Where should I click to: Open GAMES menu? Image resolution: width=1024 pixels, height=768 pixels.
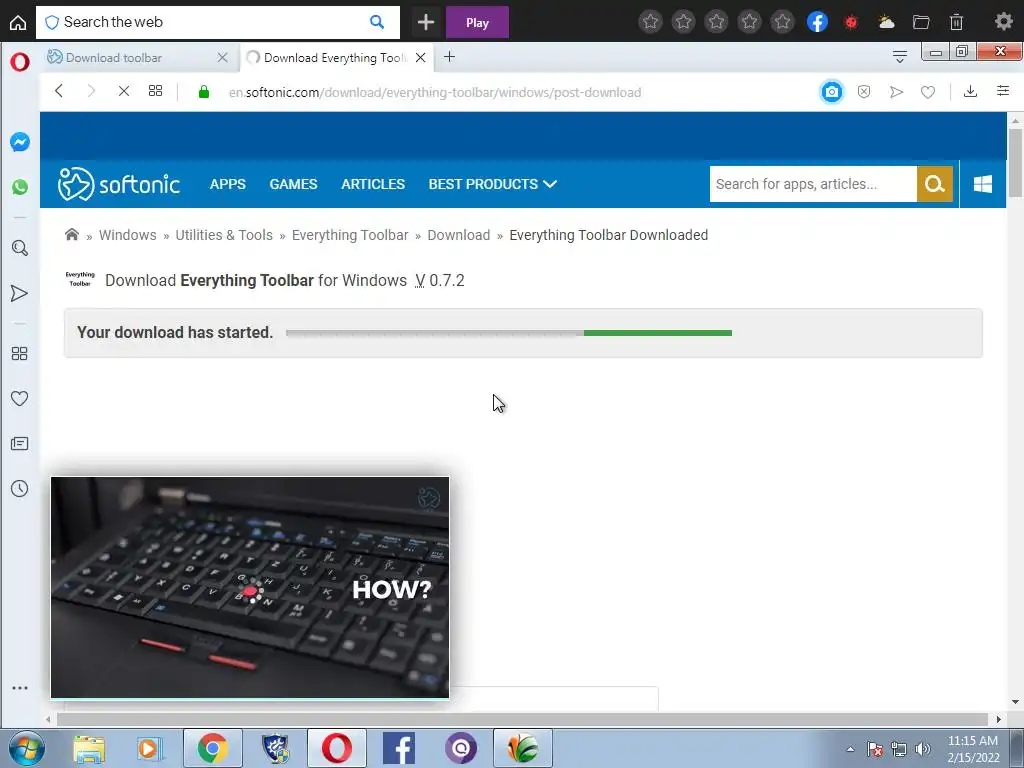(293, 184)
